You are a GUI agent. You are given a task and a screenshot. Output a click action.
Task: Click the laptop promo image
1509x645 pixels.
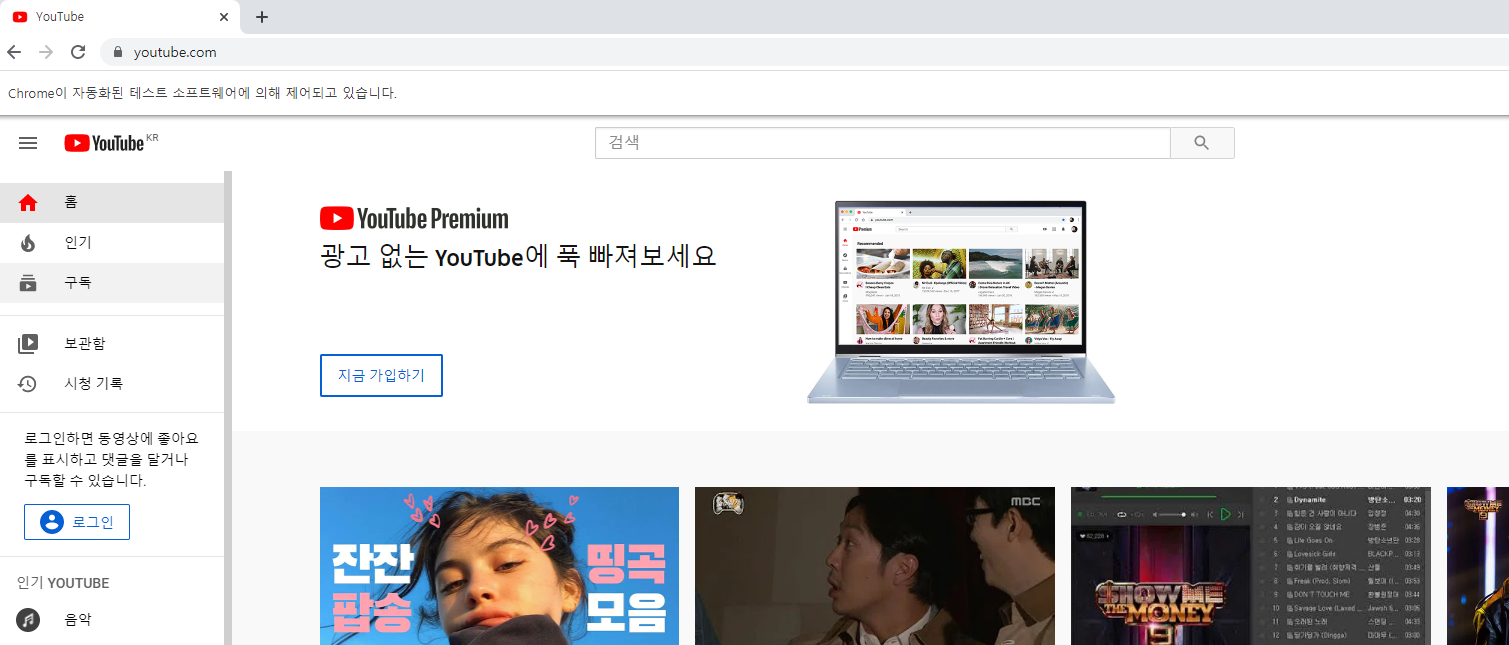click(x=961, y=301)
